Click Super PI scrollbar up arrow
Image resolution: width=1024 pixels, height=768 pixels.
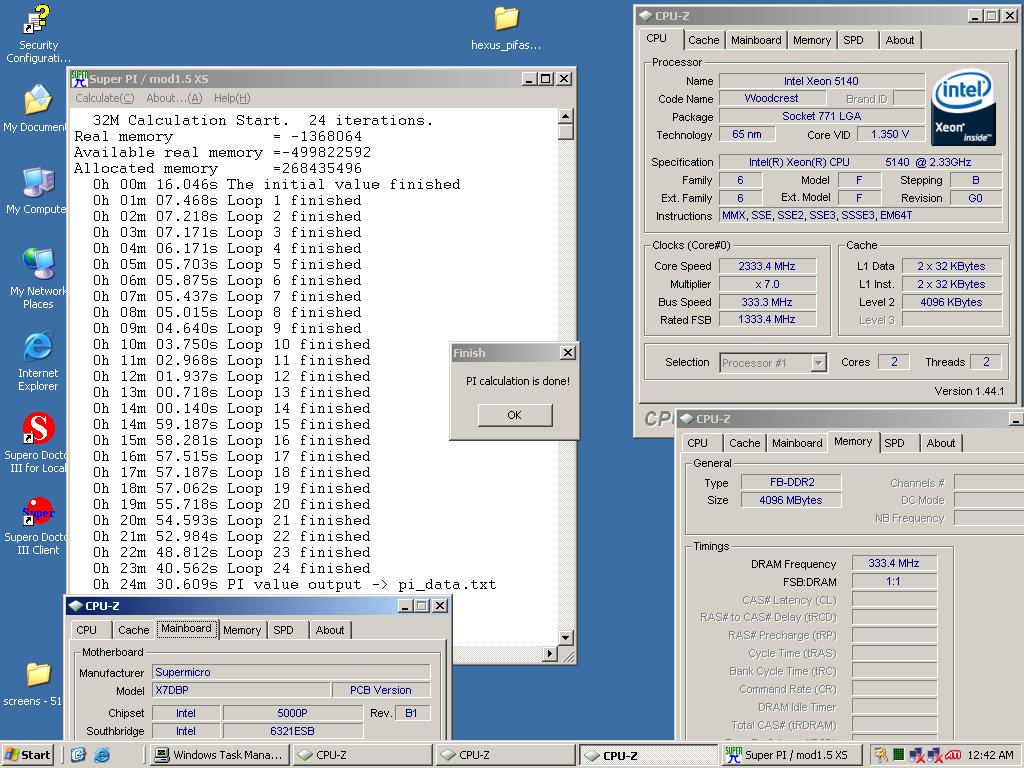point(566,116)
